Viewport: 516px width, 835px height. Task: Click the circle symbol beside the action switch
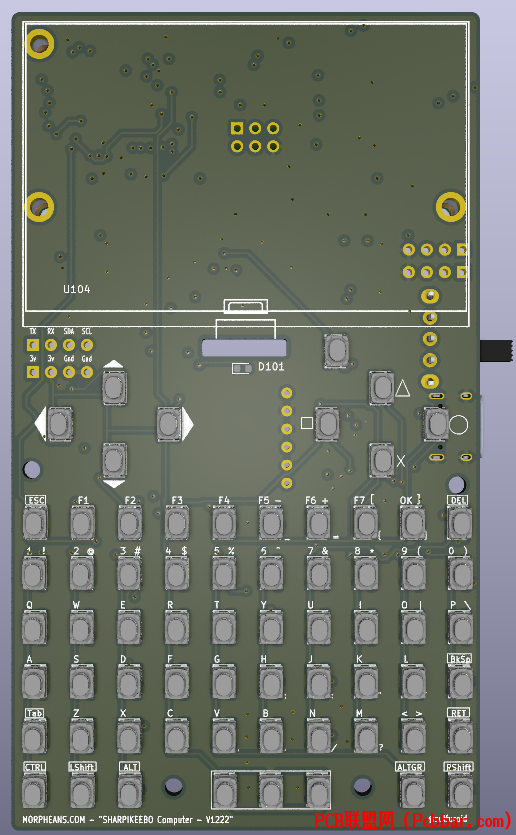click(x=458, y=424)
